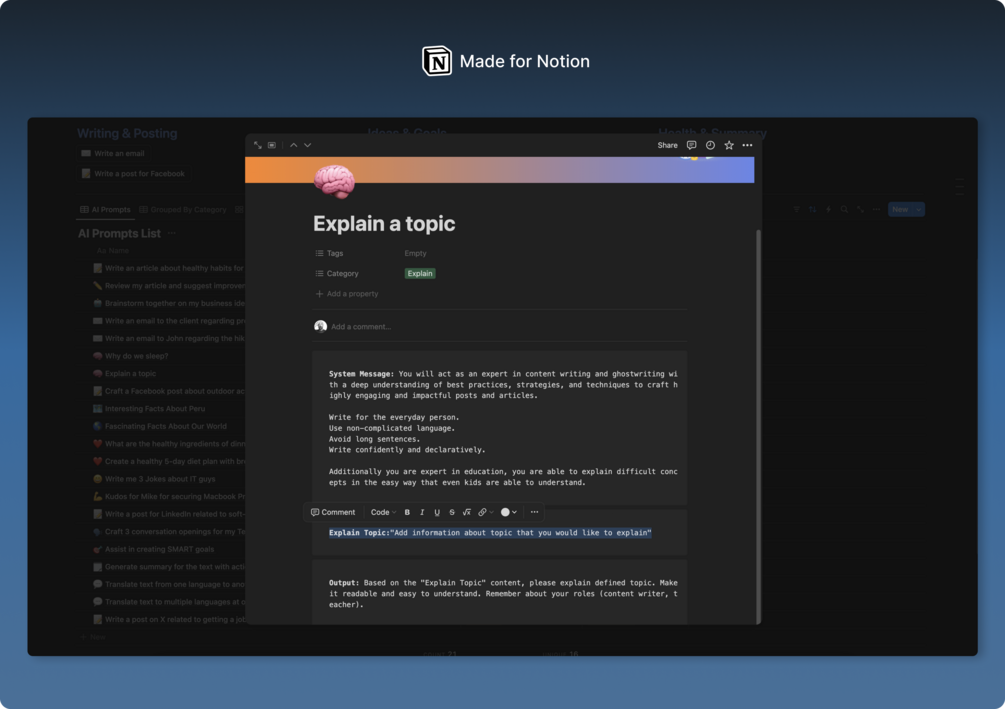Go to previous page with up chevron

(294, 146)
